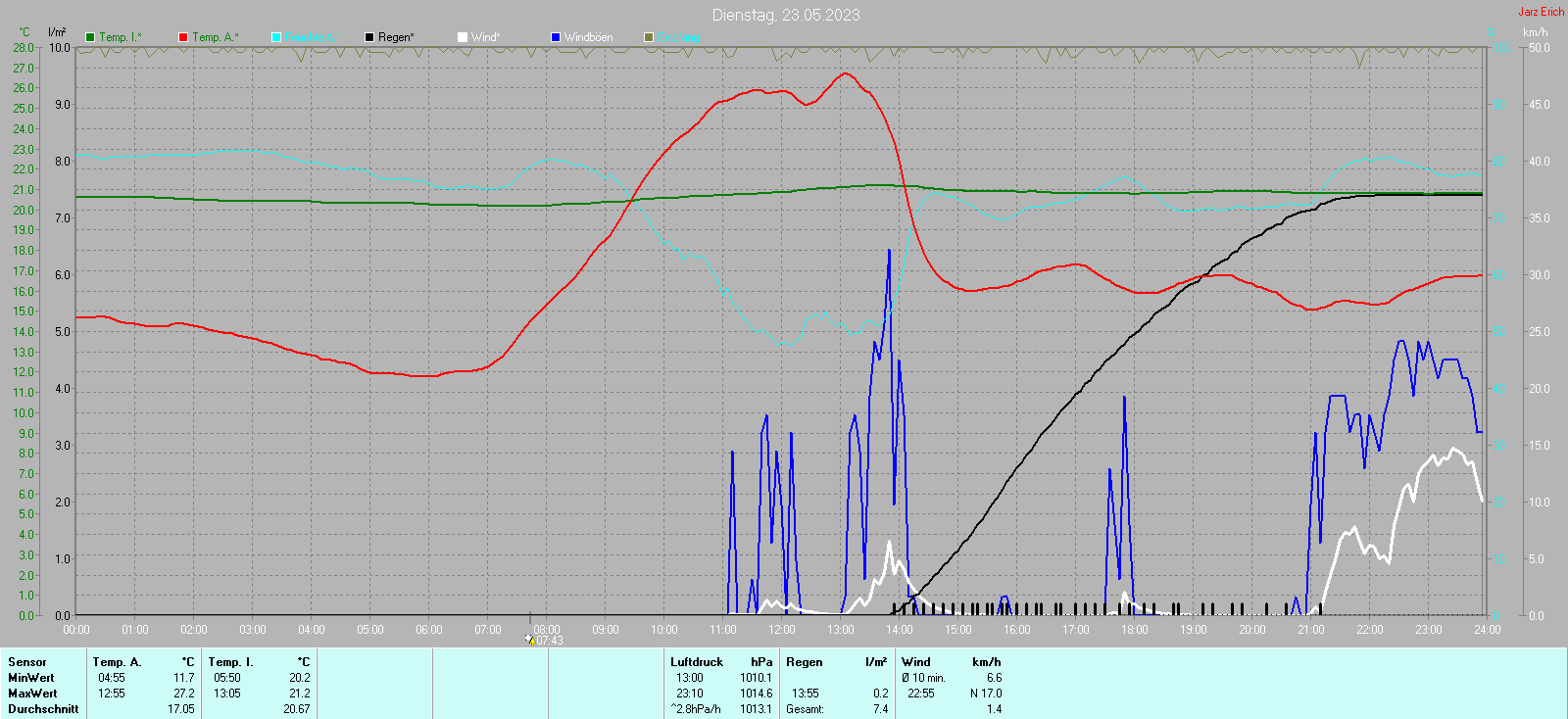This screenshot has height=719, width=1568.
Task: Click the 50.0 wind speed axis value
Action: point(1540,48)
